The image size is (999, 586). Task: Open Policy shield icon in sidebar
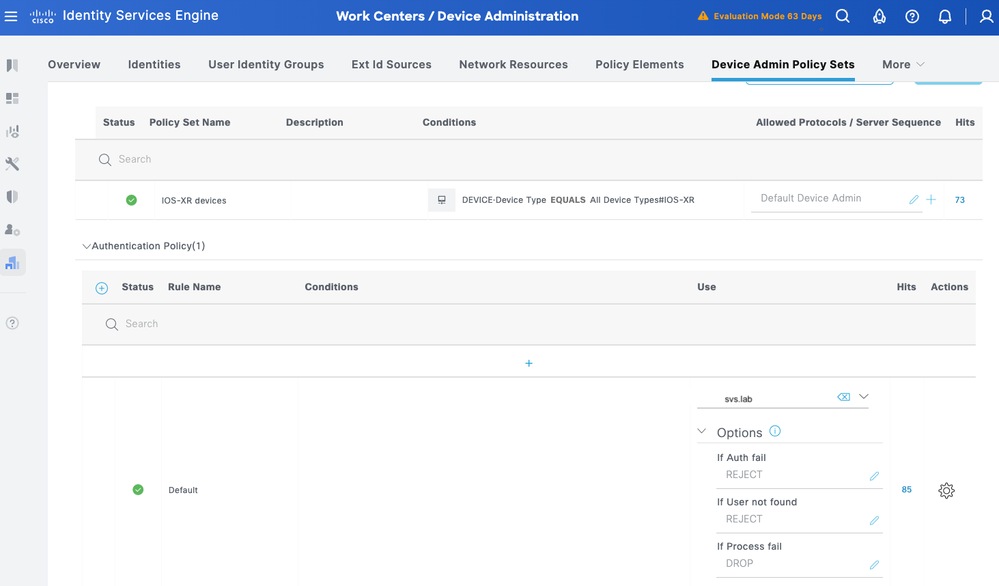pos(12,197)
